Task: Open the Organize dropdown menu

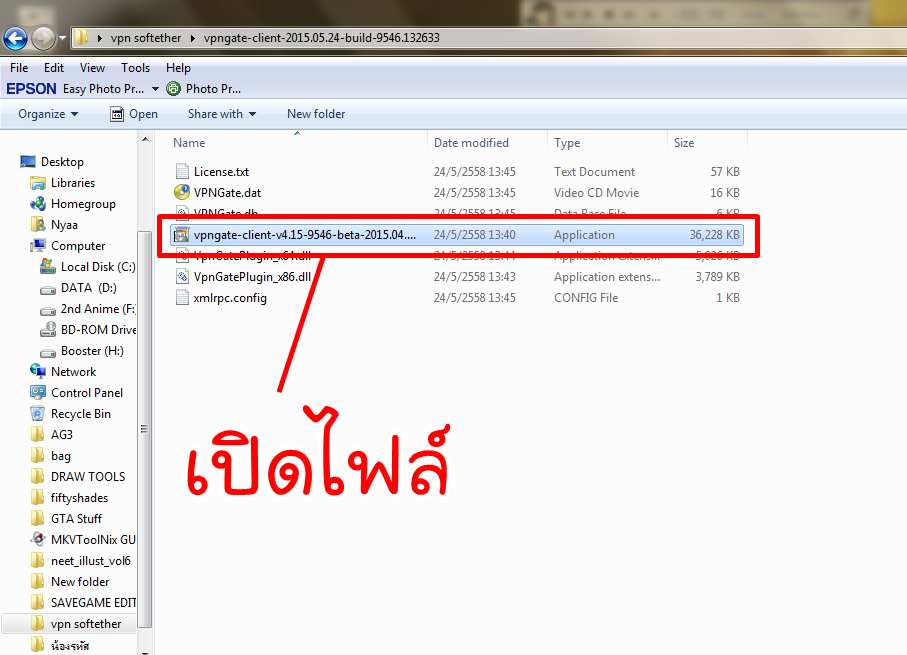Action: click(x=48, y=114)
